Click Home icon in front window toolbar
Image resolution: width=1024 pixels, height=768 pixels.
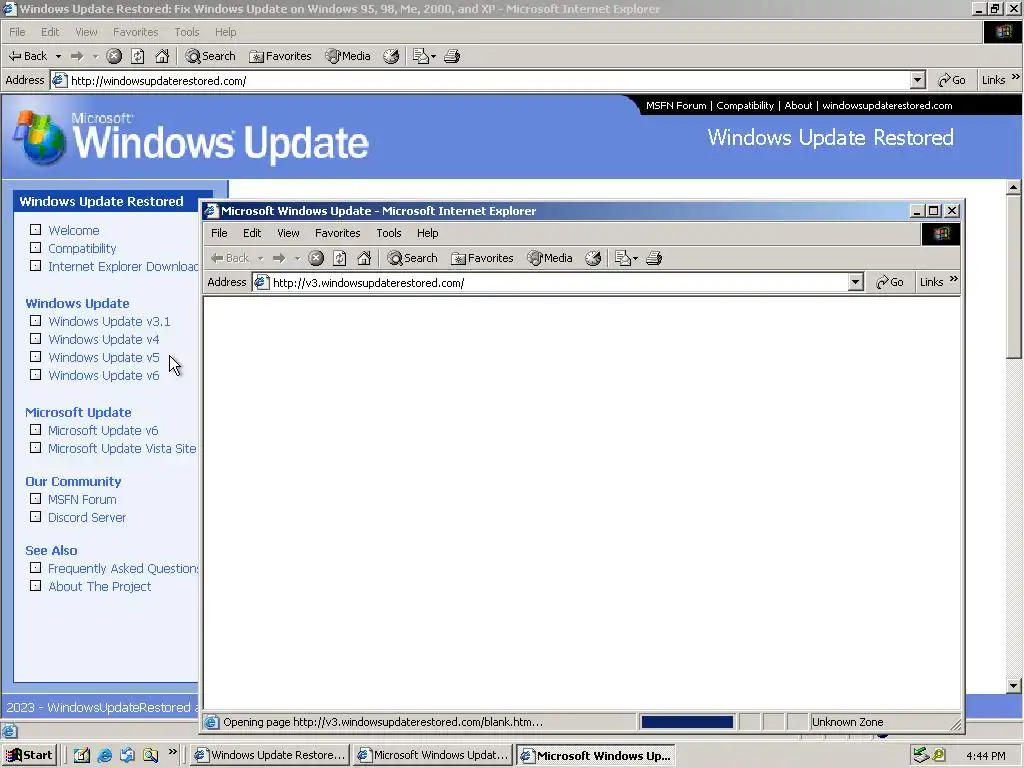[x=364, y=258]
